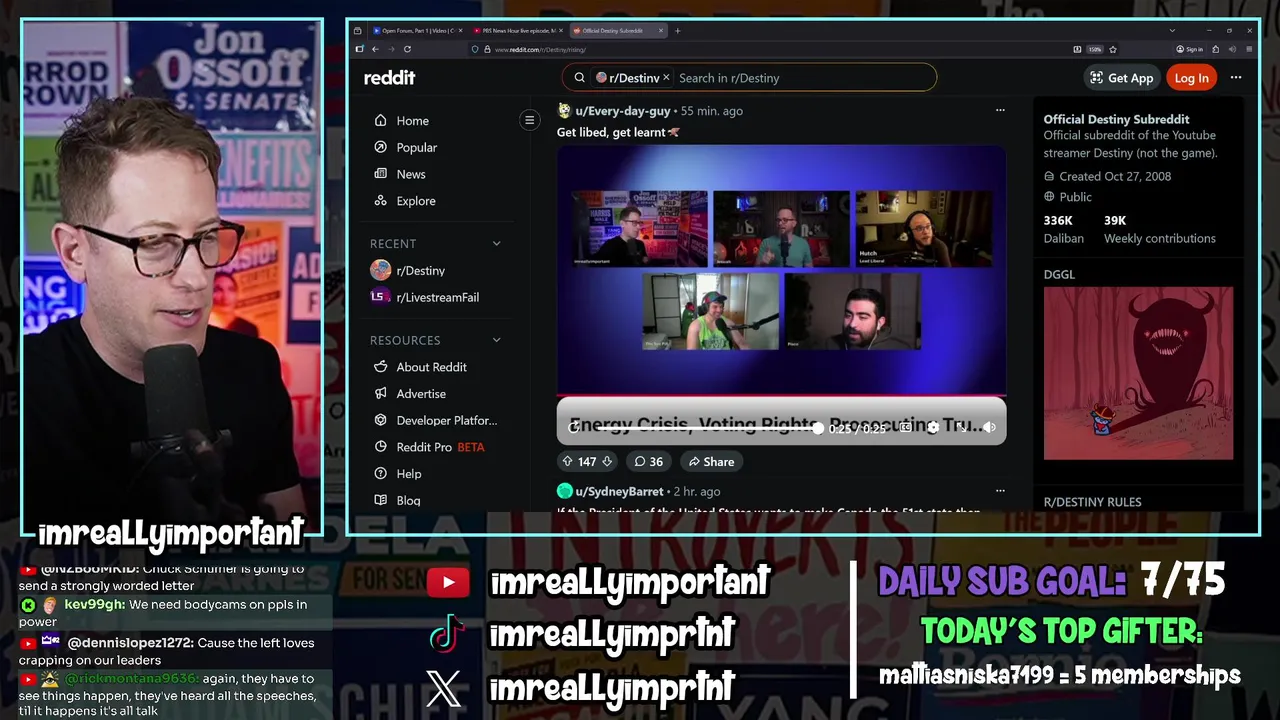Click the Advertise megaphone icon
The height and width of the screenshot is (720, 1280).
[x=380, y=394]
